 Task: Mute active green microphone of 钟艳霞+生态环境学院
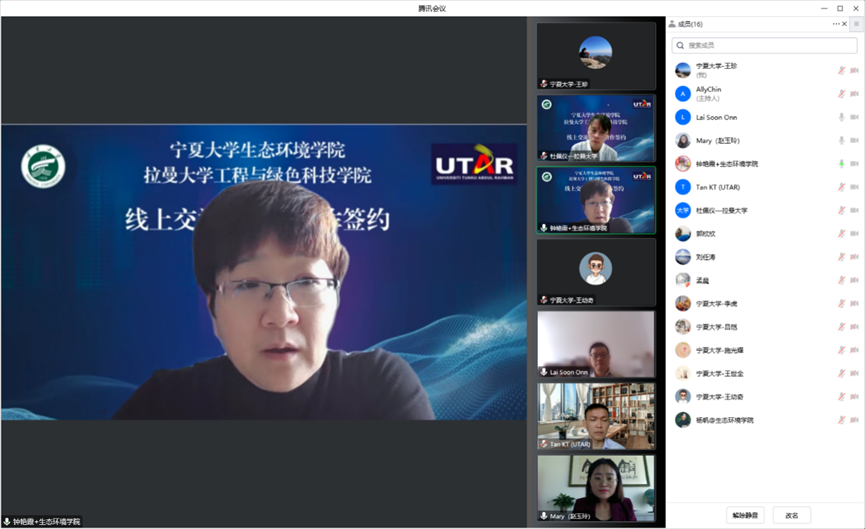tap(841, 164)
